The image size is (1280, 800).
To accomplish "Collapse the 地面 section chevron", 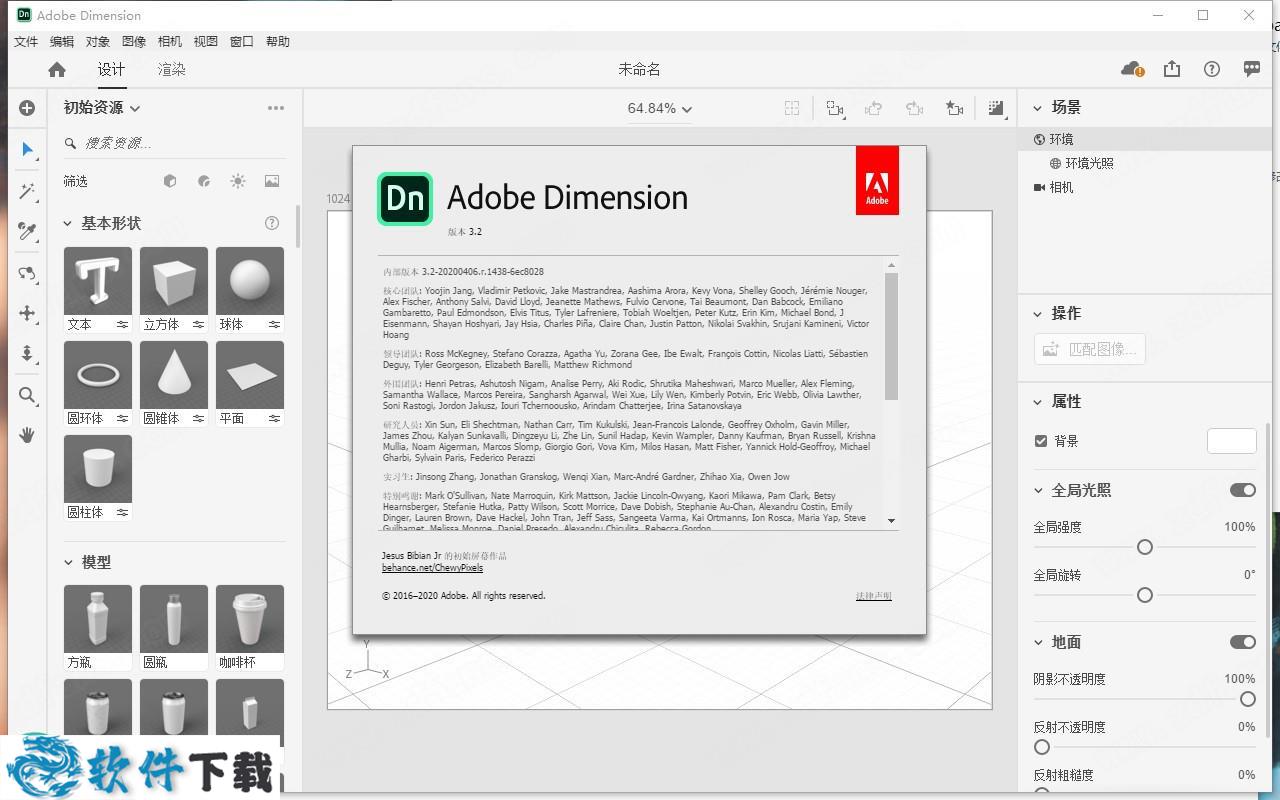I will (1037, 642).
